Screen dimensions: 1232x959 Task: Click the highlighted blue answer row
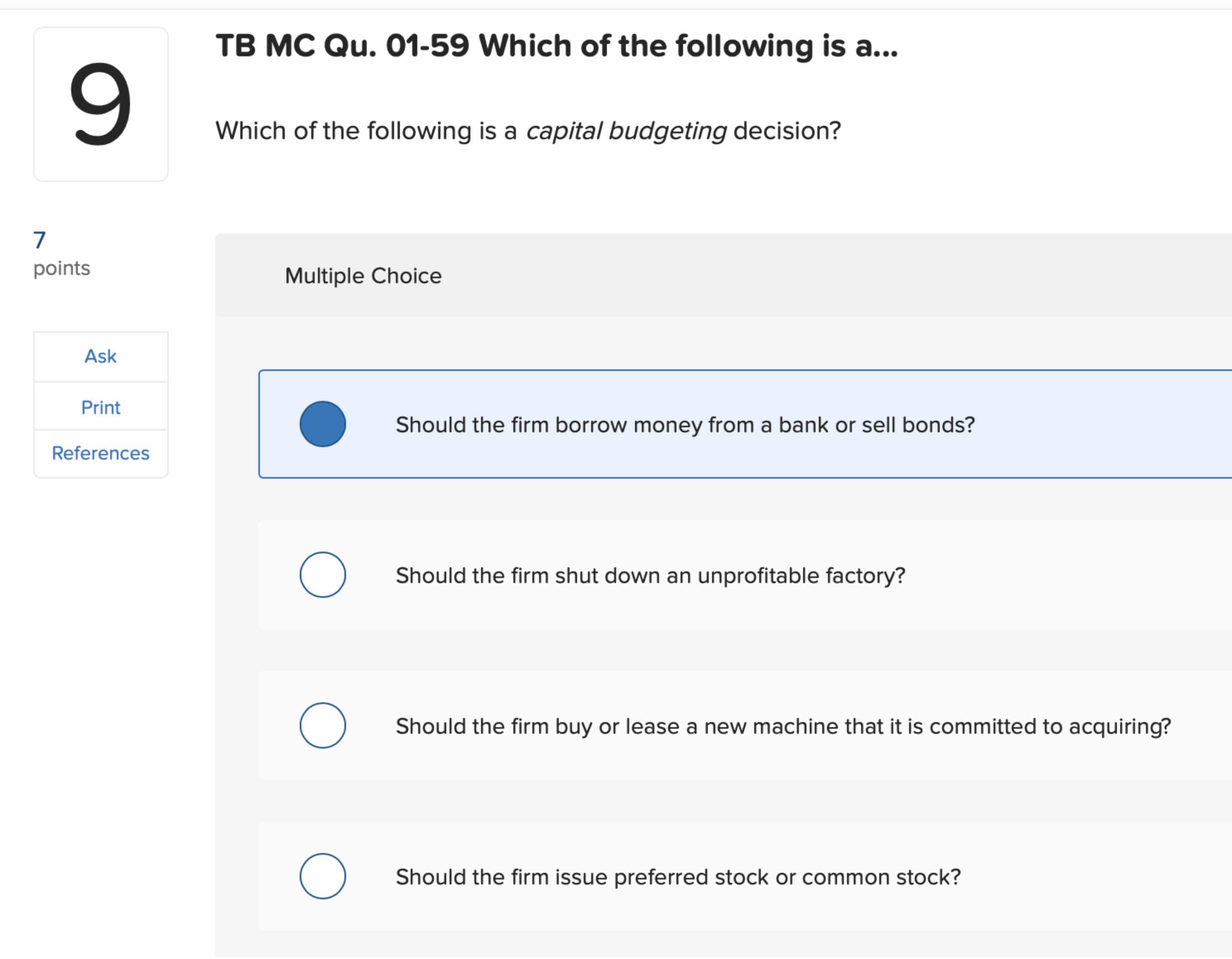pyautogui.click(x=733, y=424)
